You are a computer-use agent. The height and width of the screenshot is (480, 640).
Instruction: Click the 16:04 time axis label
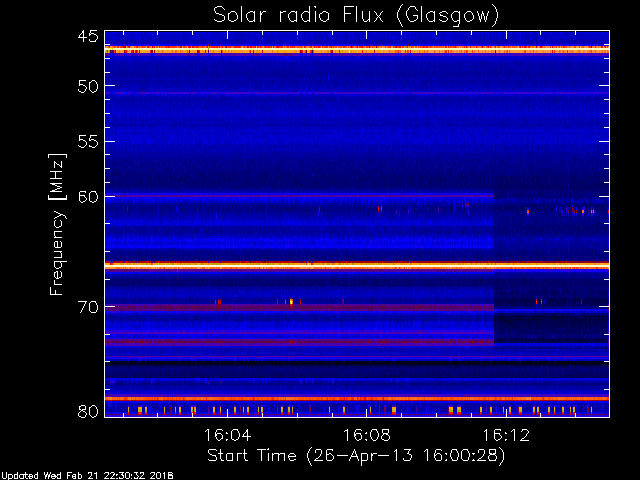(227, 435)
